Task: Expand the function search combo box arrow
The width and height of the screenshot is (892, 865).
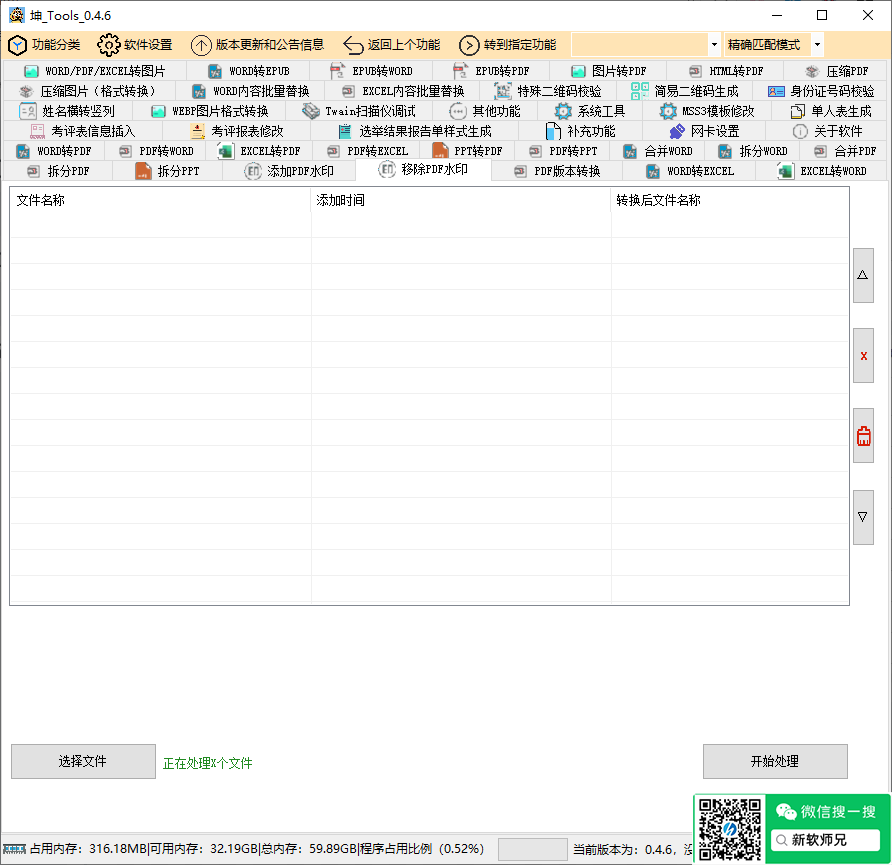Action: tap(714, 45)
